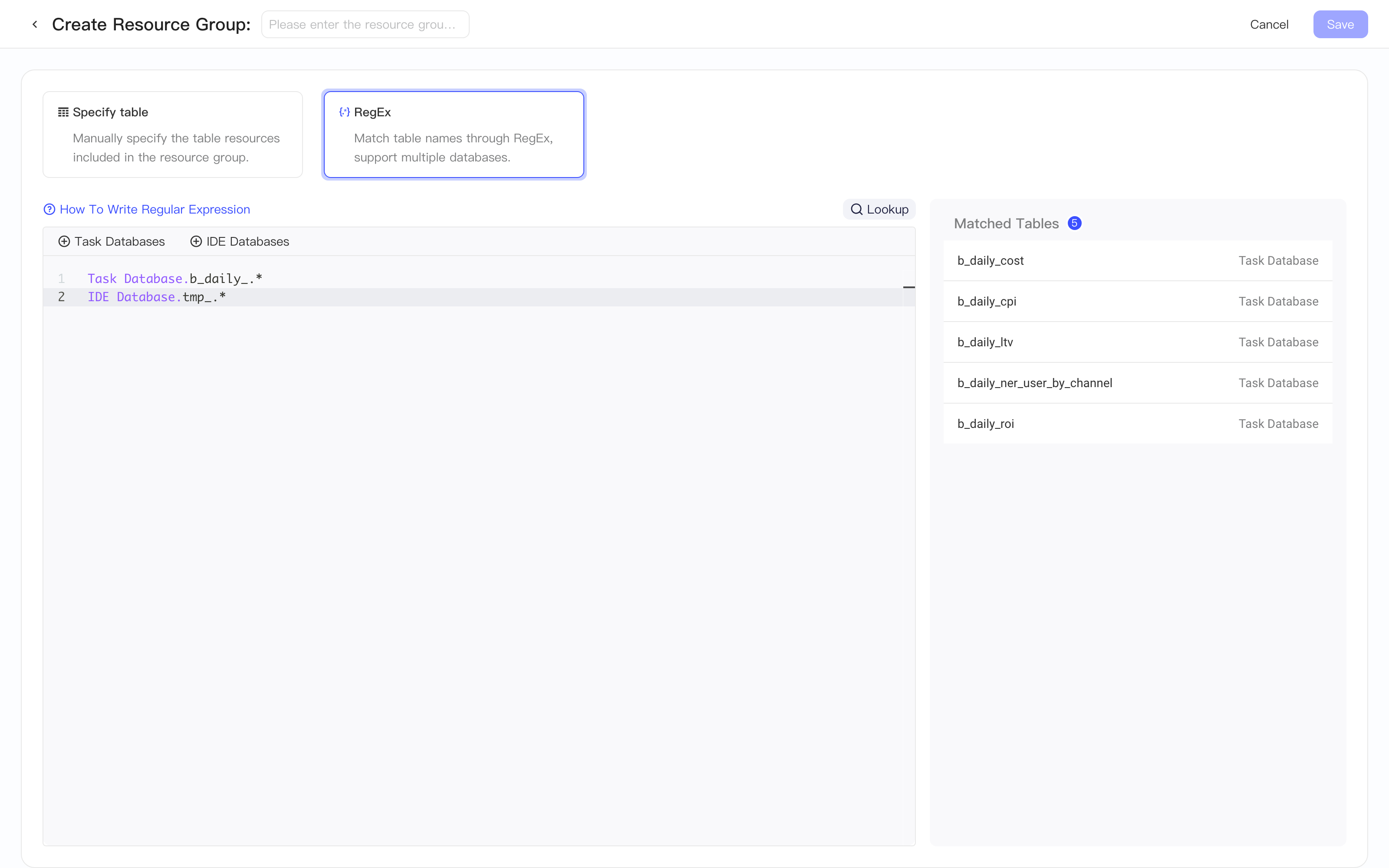1389x868 pixels.
Task: Focus the resource group name field
Action: tap(365, 24)
